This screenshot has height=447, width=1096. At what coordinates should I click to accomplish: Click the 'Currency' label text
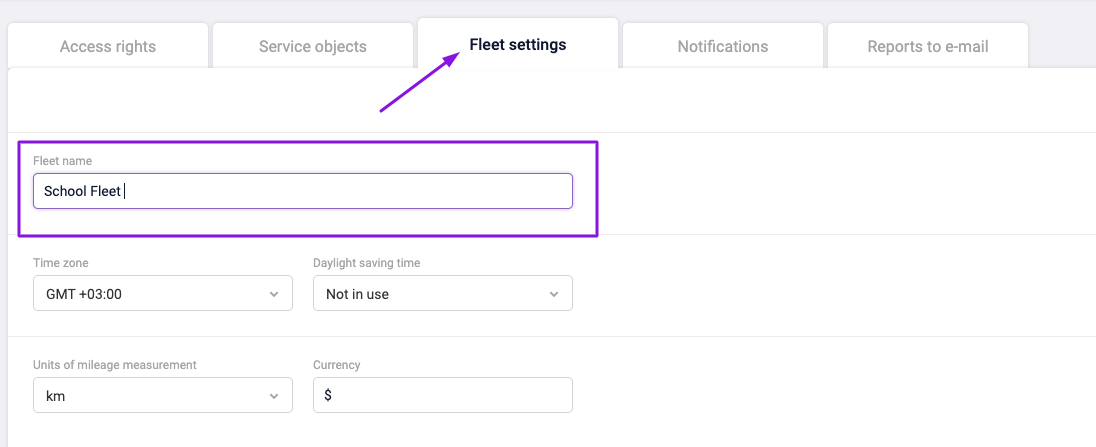(x=336, y=365)
